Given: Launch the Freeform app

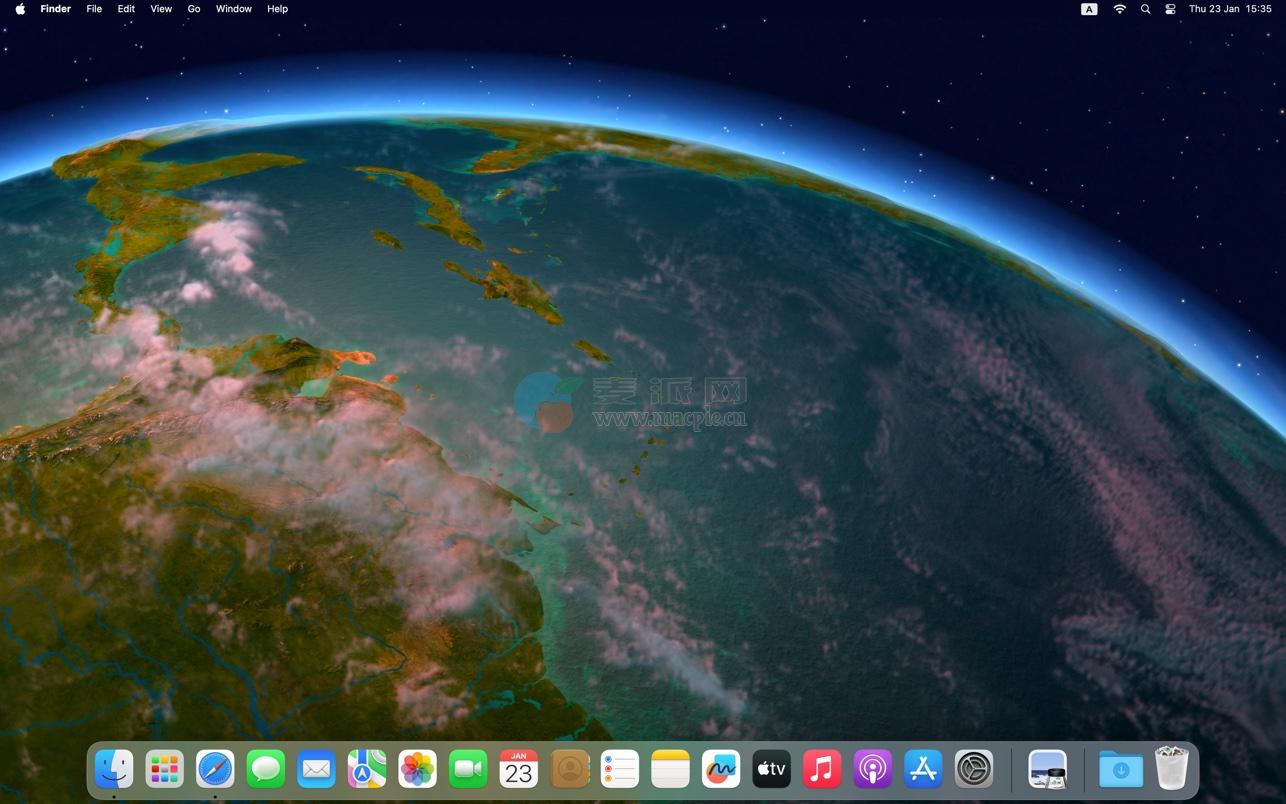Looking at the screenshot, I should pyautogui.click(x=721, y=770).
